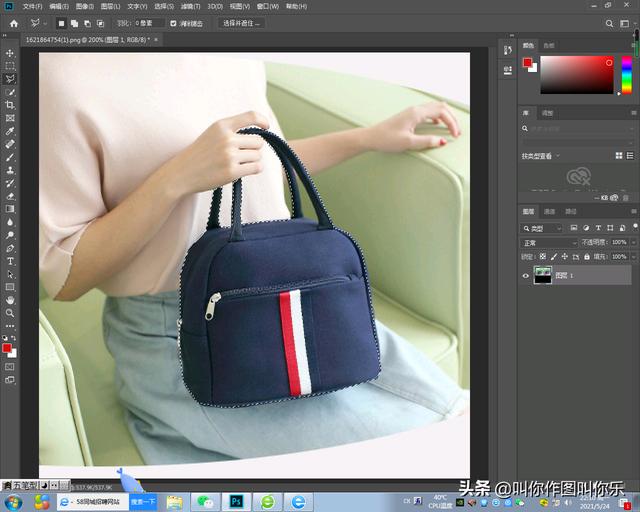Select the Move tool
Viewport: 640px width, 512px height.
tap(10, 53)
